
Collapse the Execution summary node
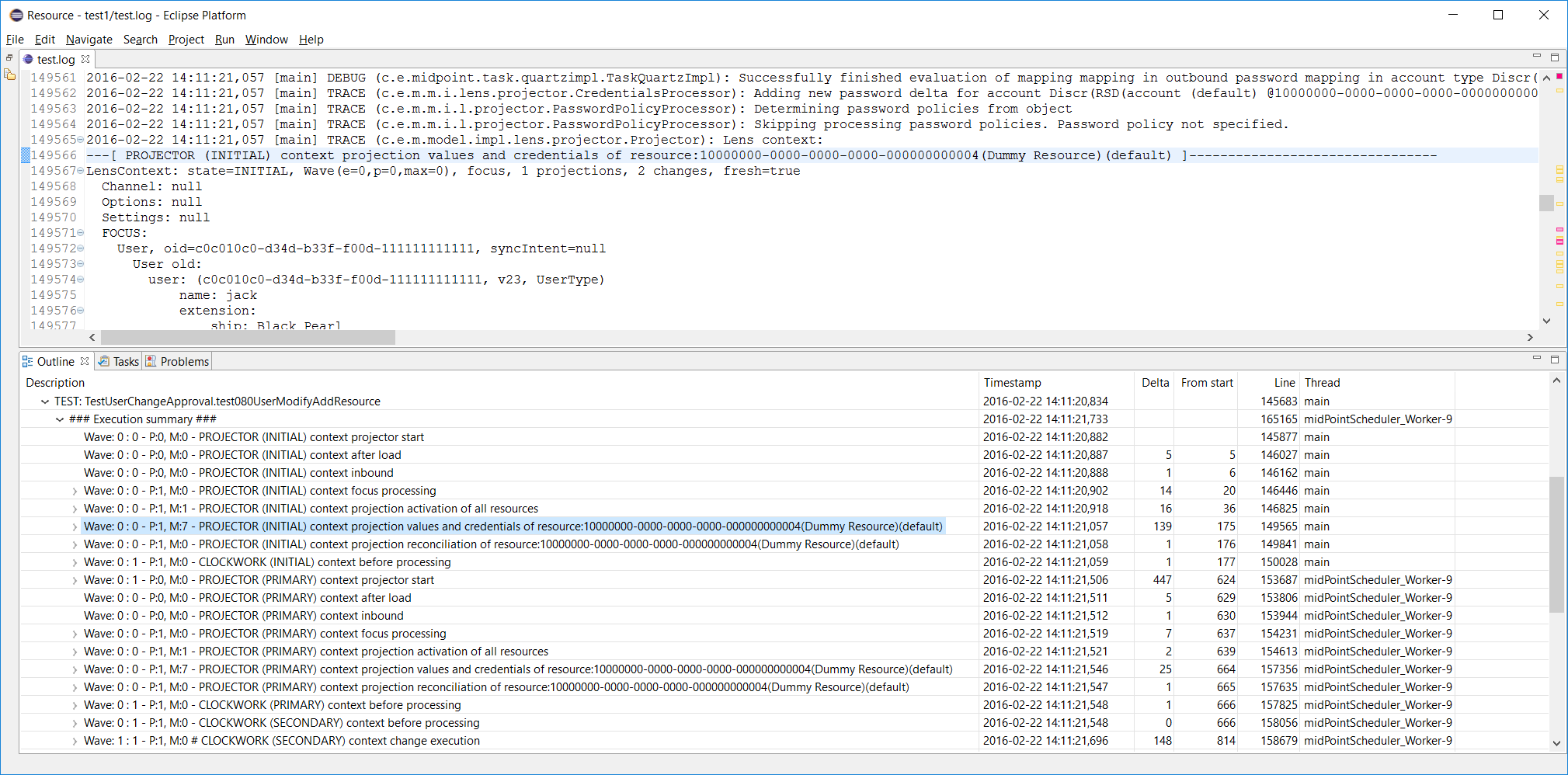(60, 419)
